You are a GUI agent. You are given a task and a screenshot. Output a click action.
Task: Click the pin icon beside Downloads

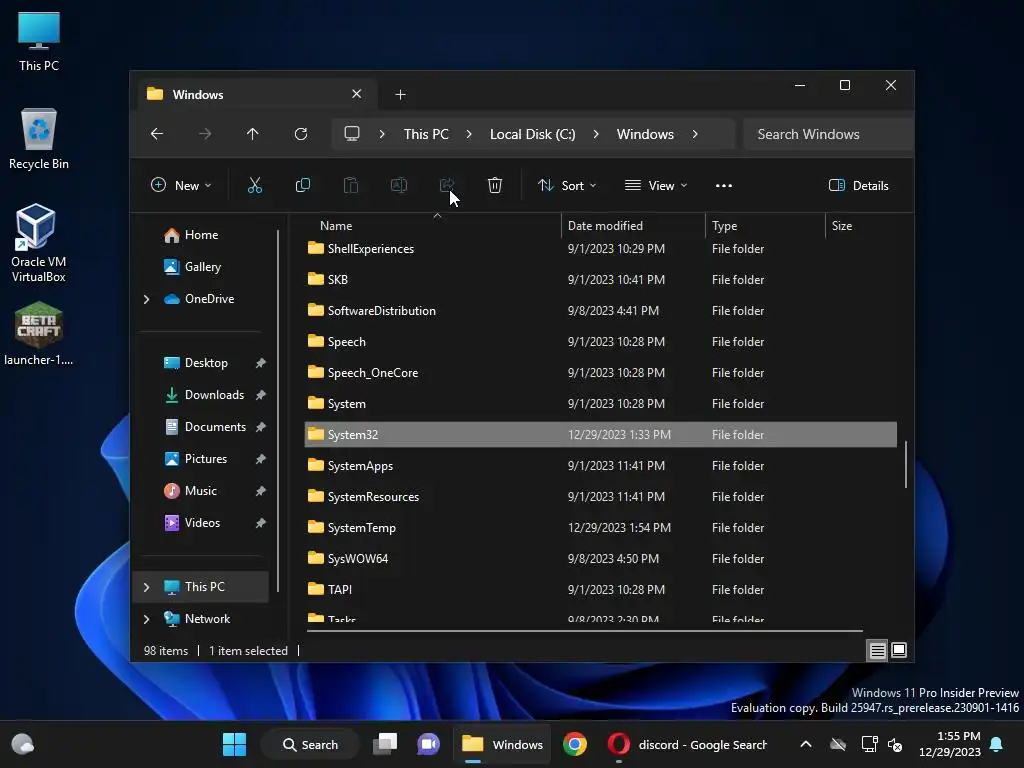(x=261, y=395)
